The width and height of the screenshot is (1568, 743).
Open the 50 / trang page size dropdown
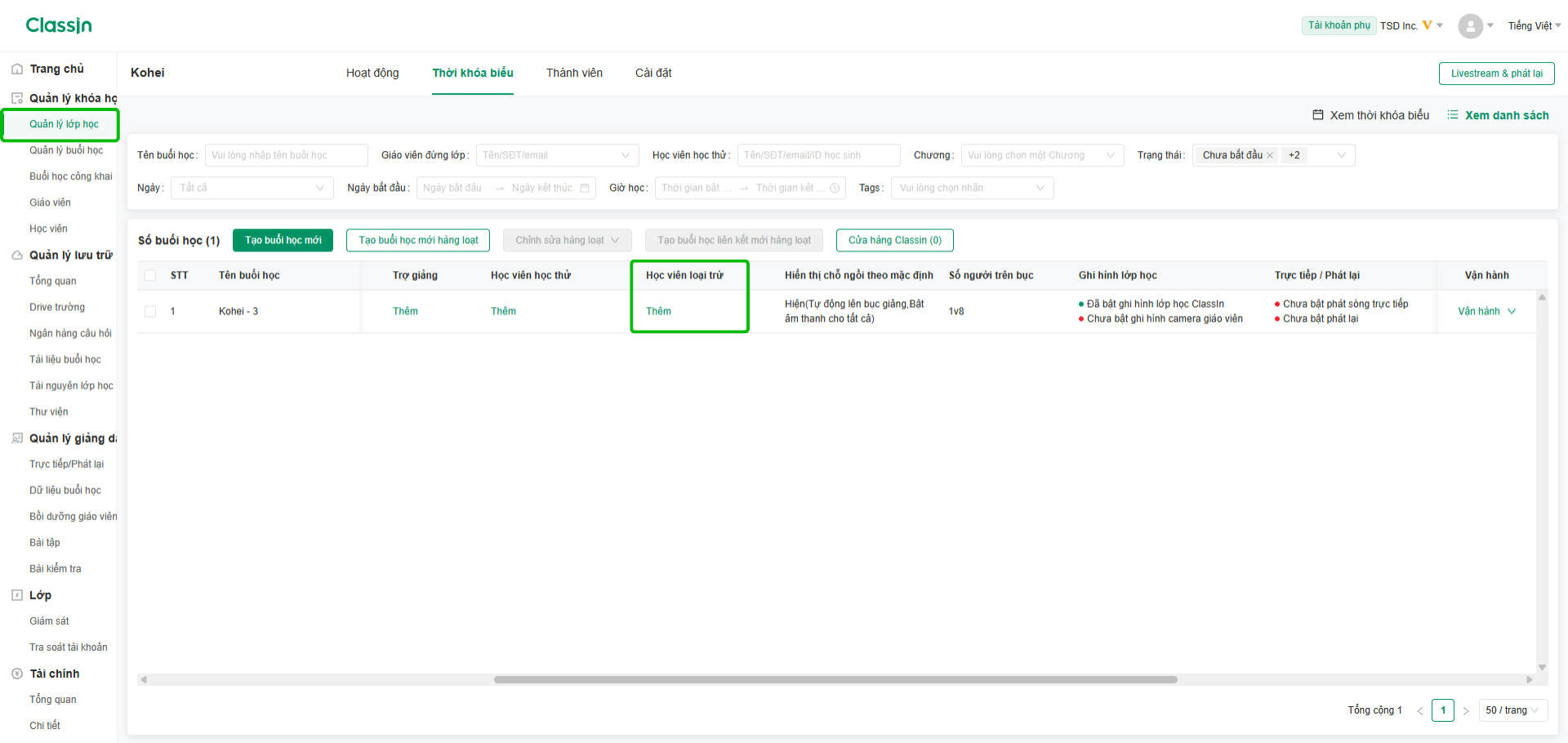click(1512, 710)
